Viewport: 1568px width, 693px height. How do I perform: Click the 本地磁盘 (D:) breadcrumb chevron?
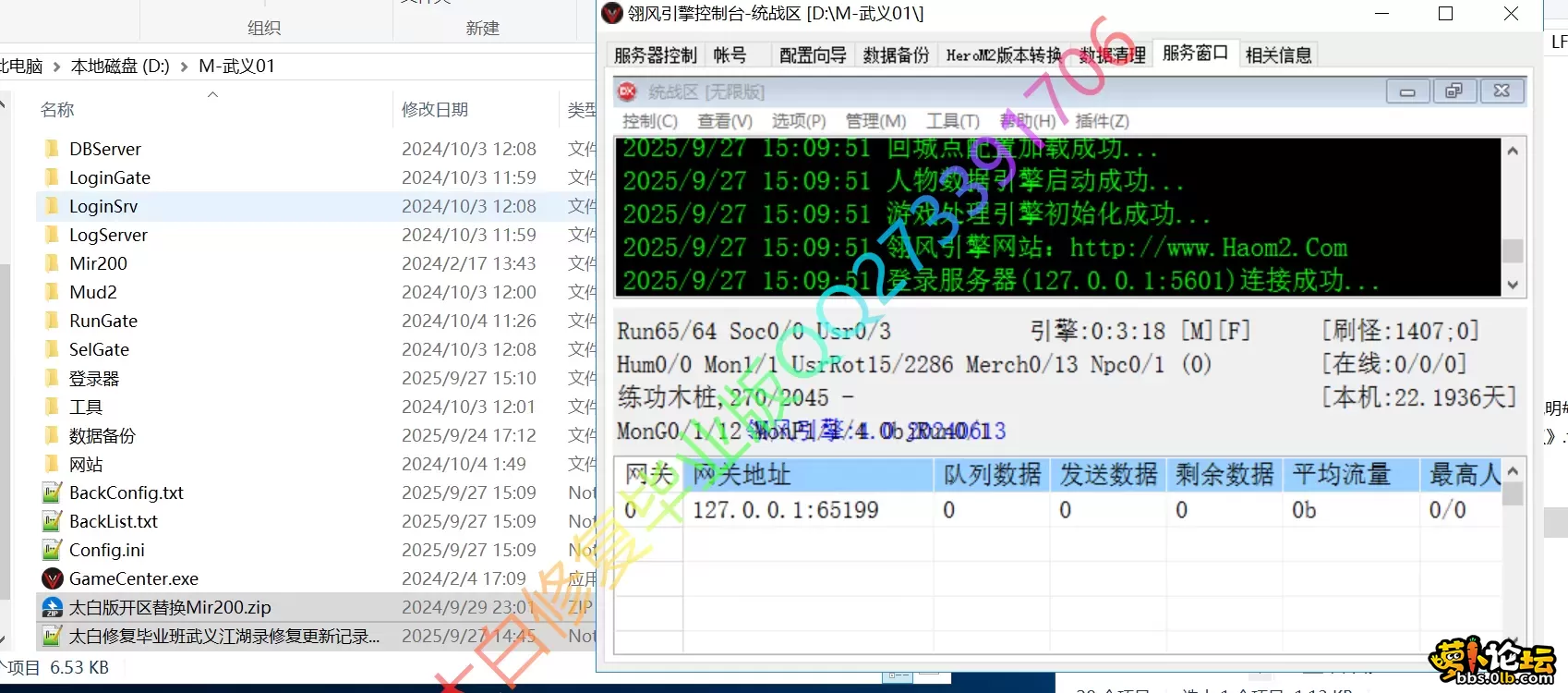[x=184, y=67]
